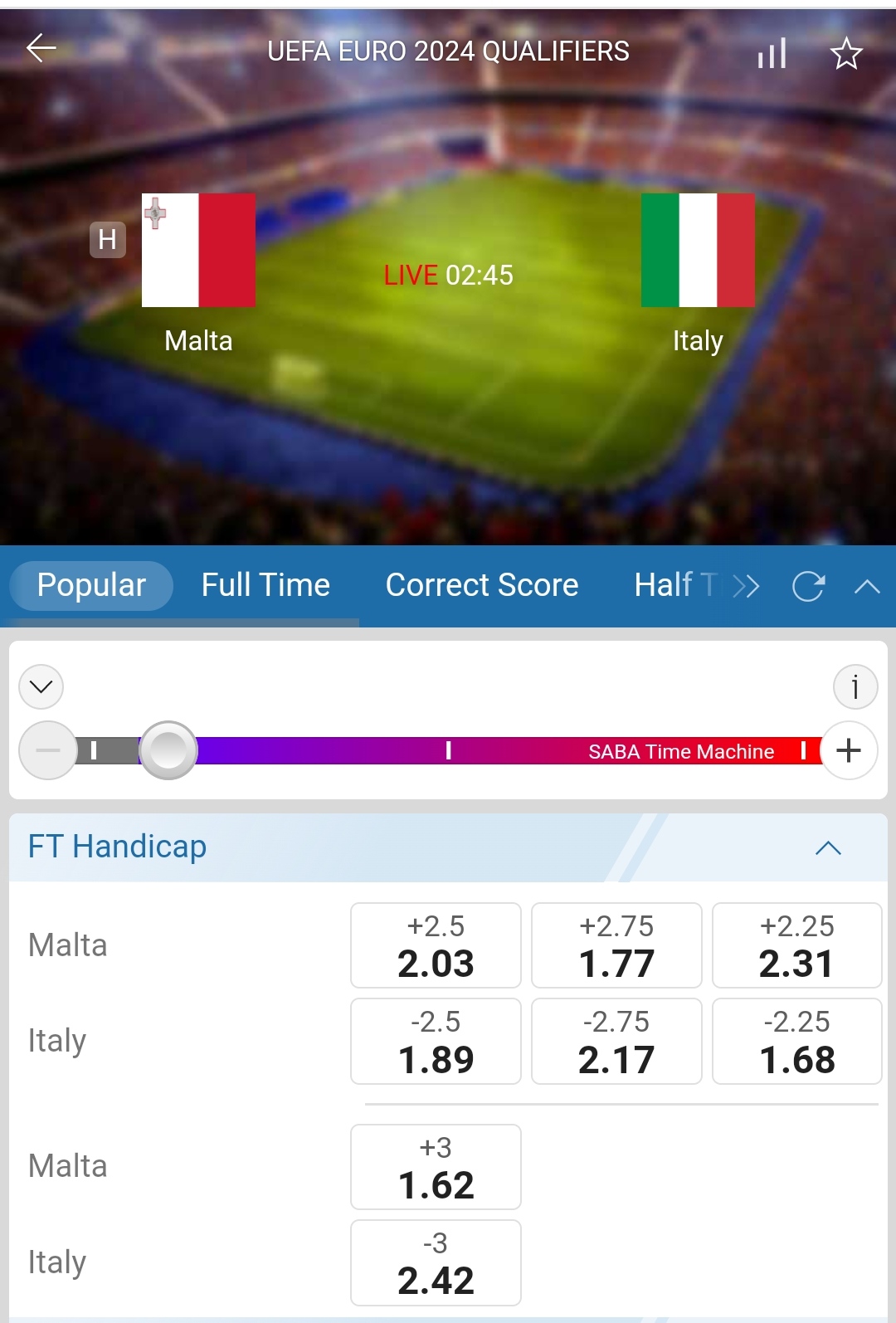The image size is (896, 1323).
Task: Collapse the market tabs bar chevron
Action: click(x=867, y=587)
